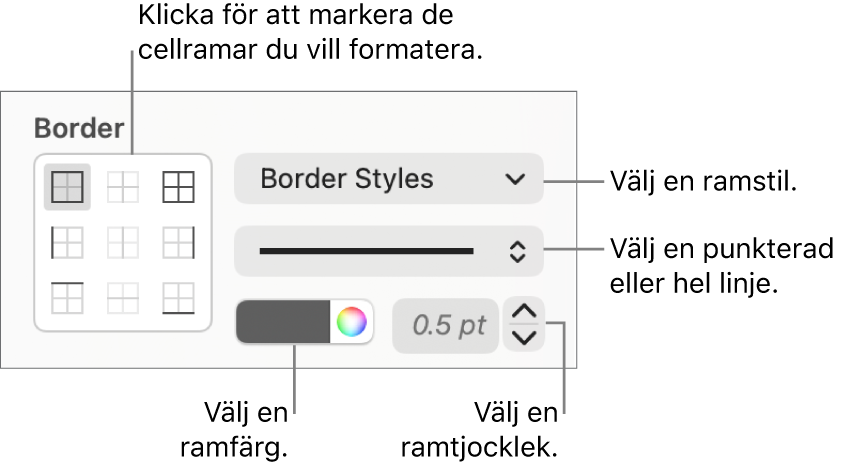Increase border thickness with up arrow
The height and width of the screenshot is (473, 844).
pyautogui.click(x=524, y=312)
